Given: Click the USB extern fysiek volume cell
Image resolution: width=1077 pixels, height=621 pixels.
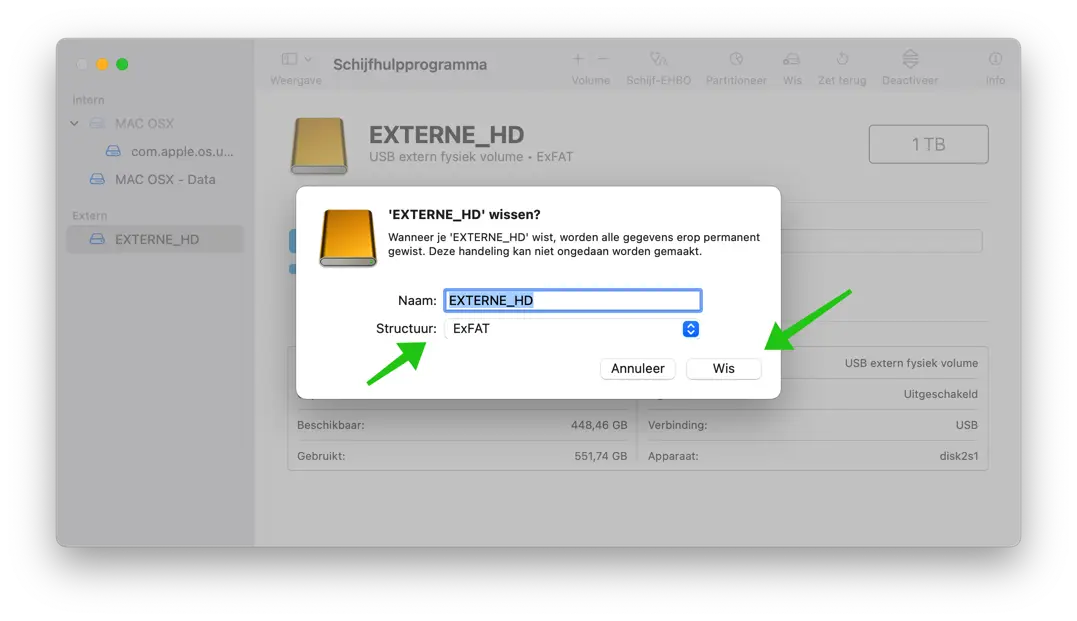Looking at the screenshot, I should point(911,363).
